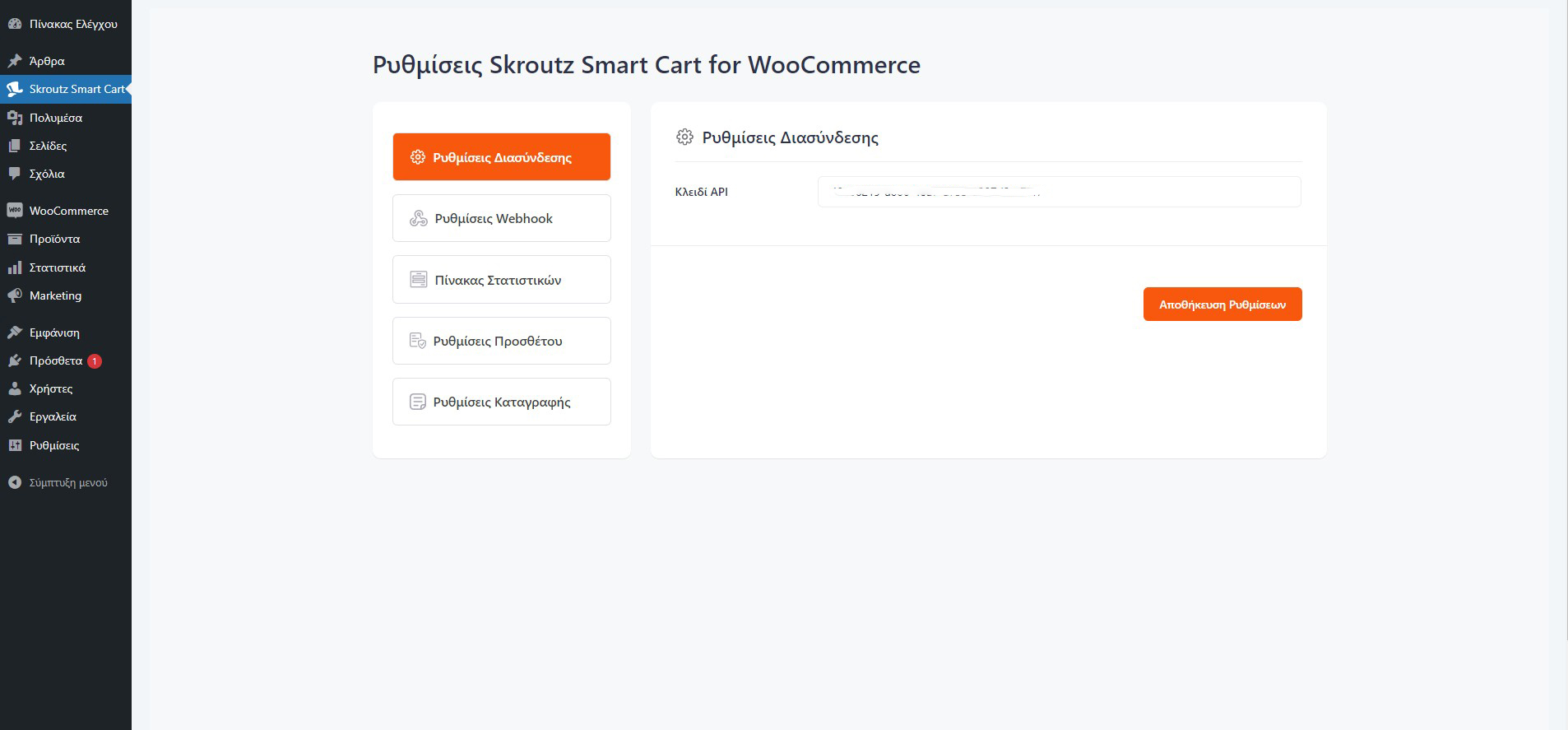The height and width of the screenshot is (730, 1568).
Task: Click the Πίνακας Ελέγχου dashboard icon
Action: pos(14,24)
